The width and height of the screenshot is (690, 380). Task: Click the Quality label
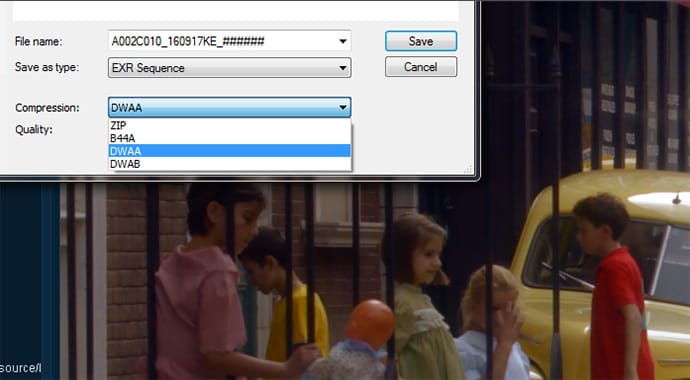[x=33, y=130]
